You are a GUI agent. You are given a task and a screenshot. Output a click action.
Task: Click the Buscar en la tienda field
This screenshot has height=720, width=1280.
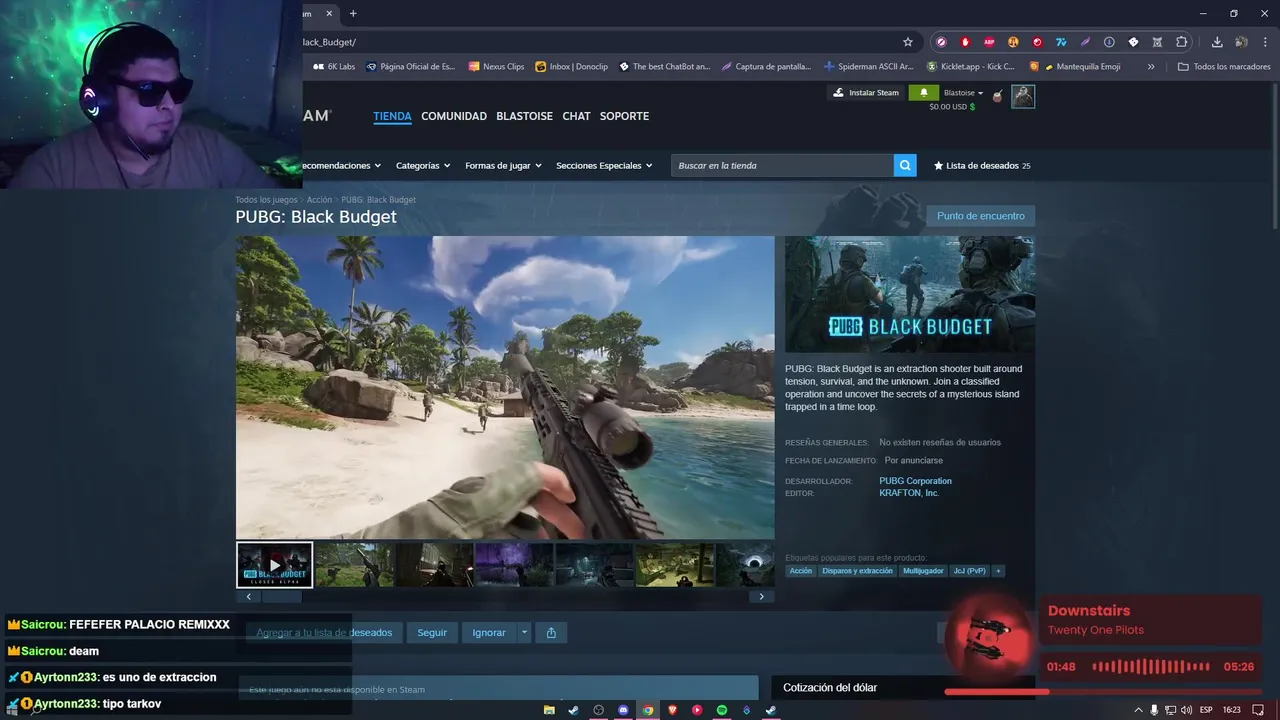(x=782, y=165)
